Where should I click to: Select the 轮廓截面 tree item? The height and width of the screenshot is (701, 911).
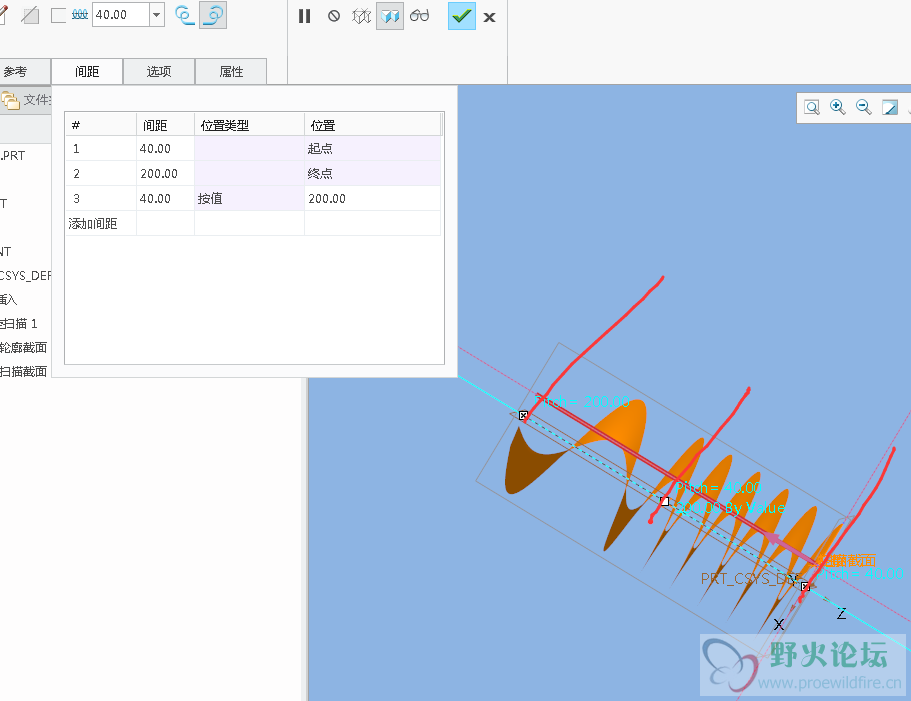23,347
